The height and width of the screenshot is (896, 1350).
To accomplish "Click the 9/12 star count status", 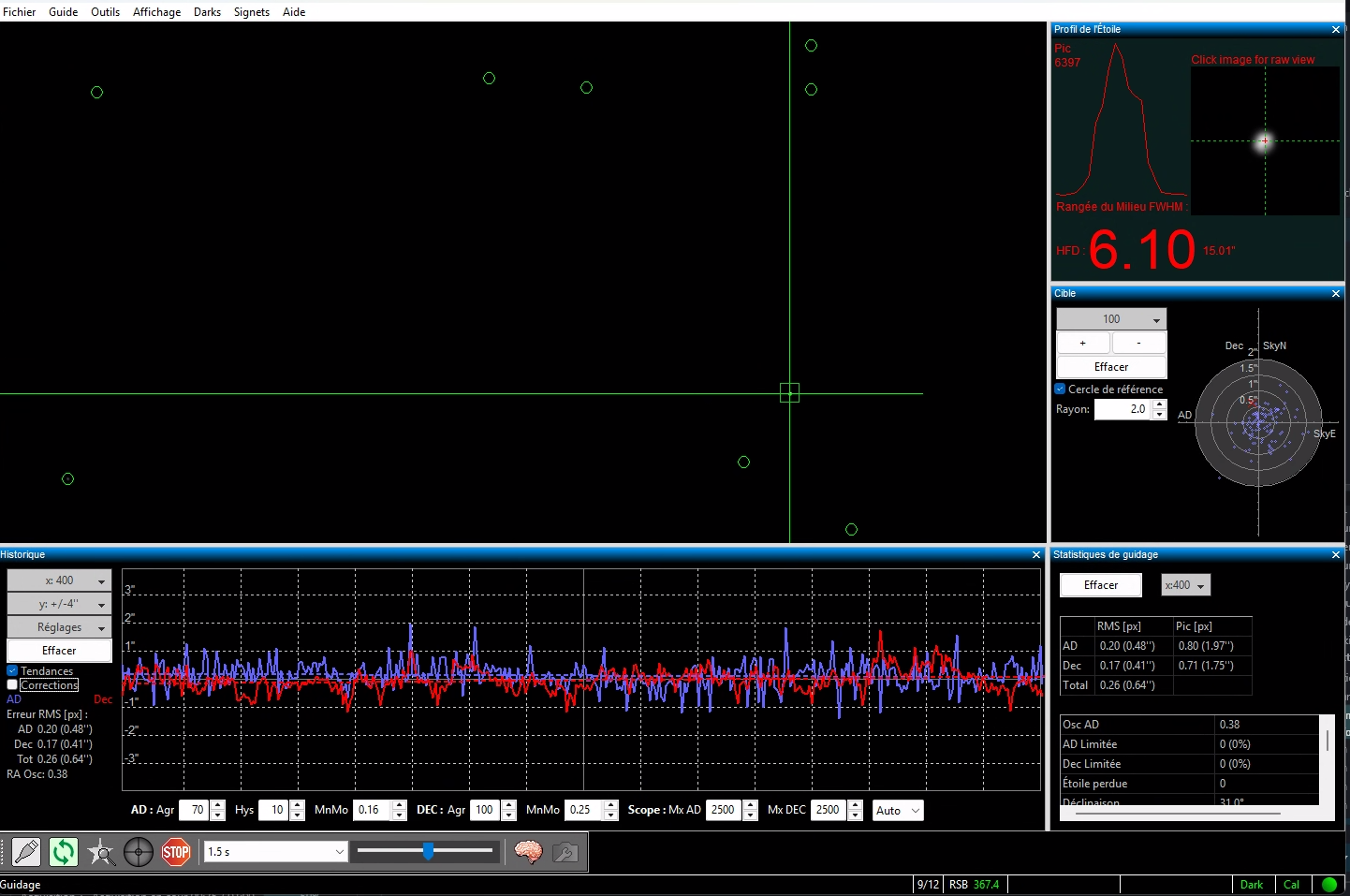I will tap(928, 885).
